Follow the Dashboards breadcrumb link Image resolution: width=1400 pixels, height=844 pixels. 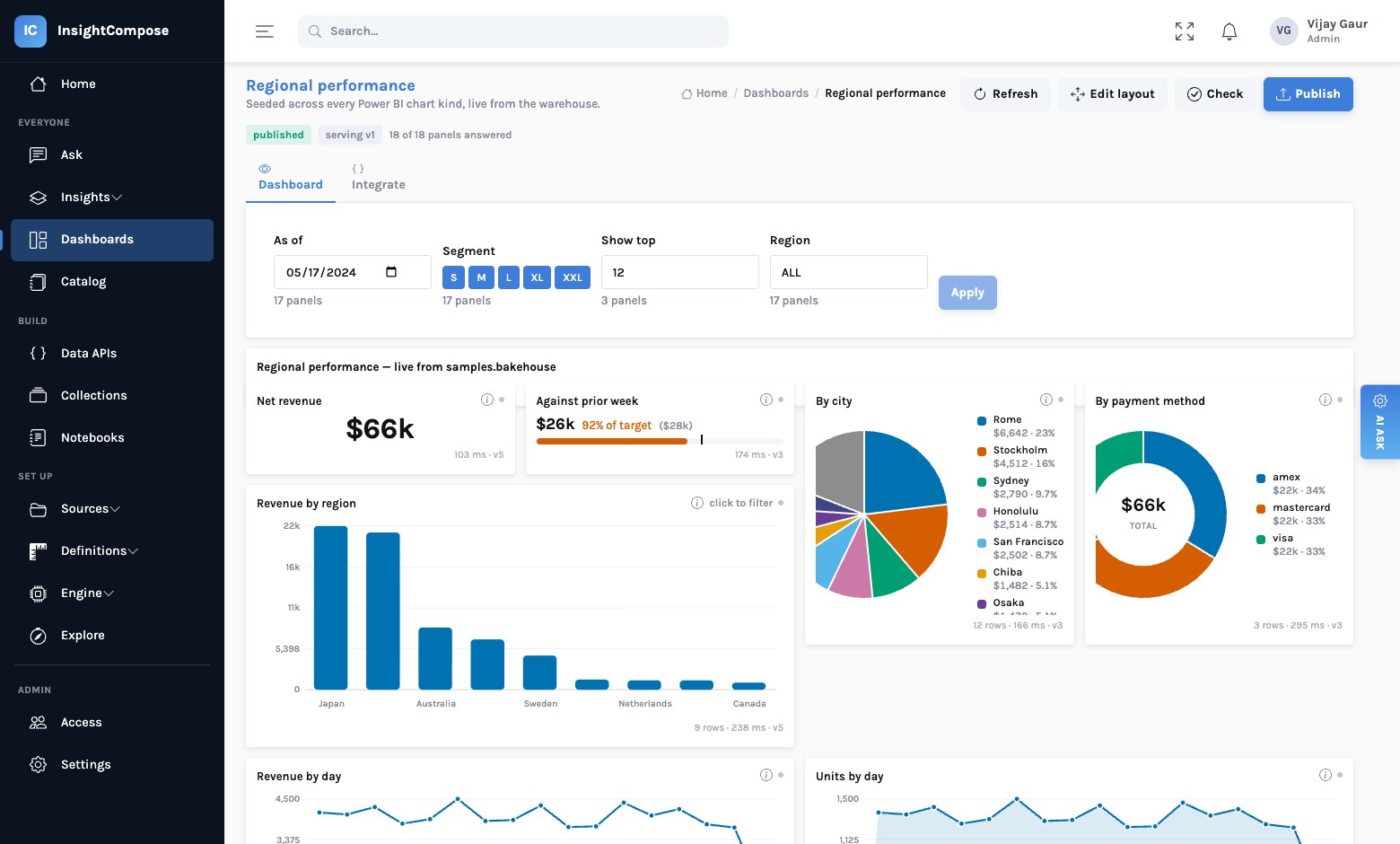[x=776, y=93]
